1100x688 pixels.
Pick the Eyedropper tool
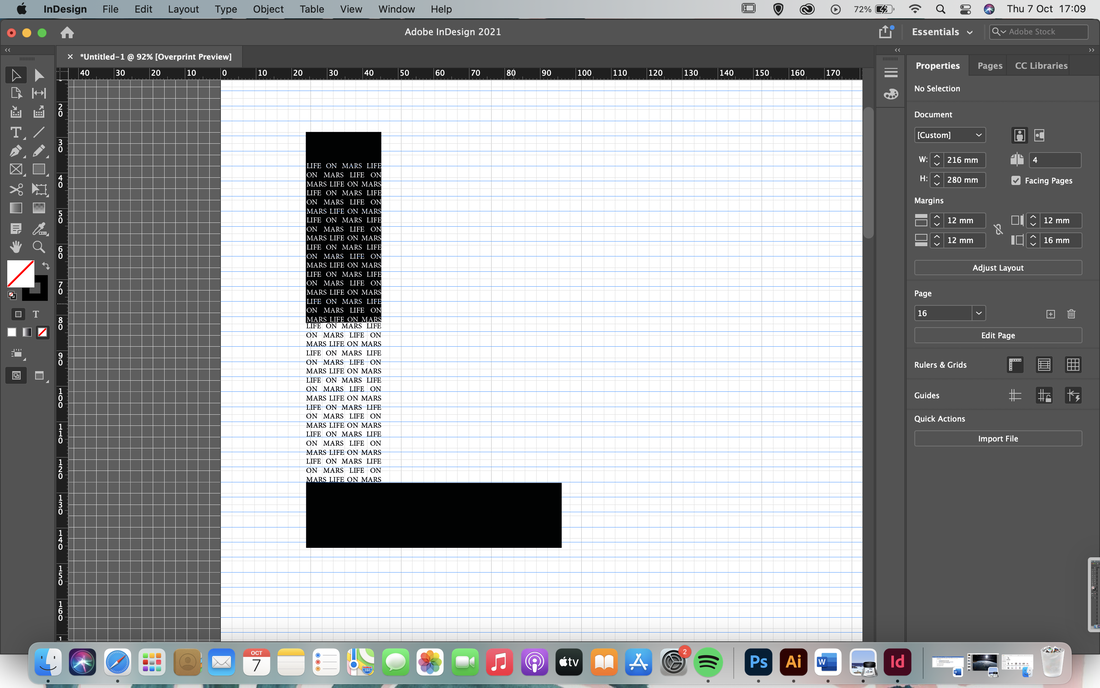click(x=39, y=228)
